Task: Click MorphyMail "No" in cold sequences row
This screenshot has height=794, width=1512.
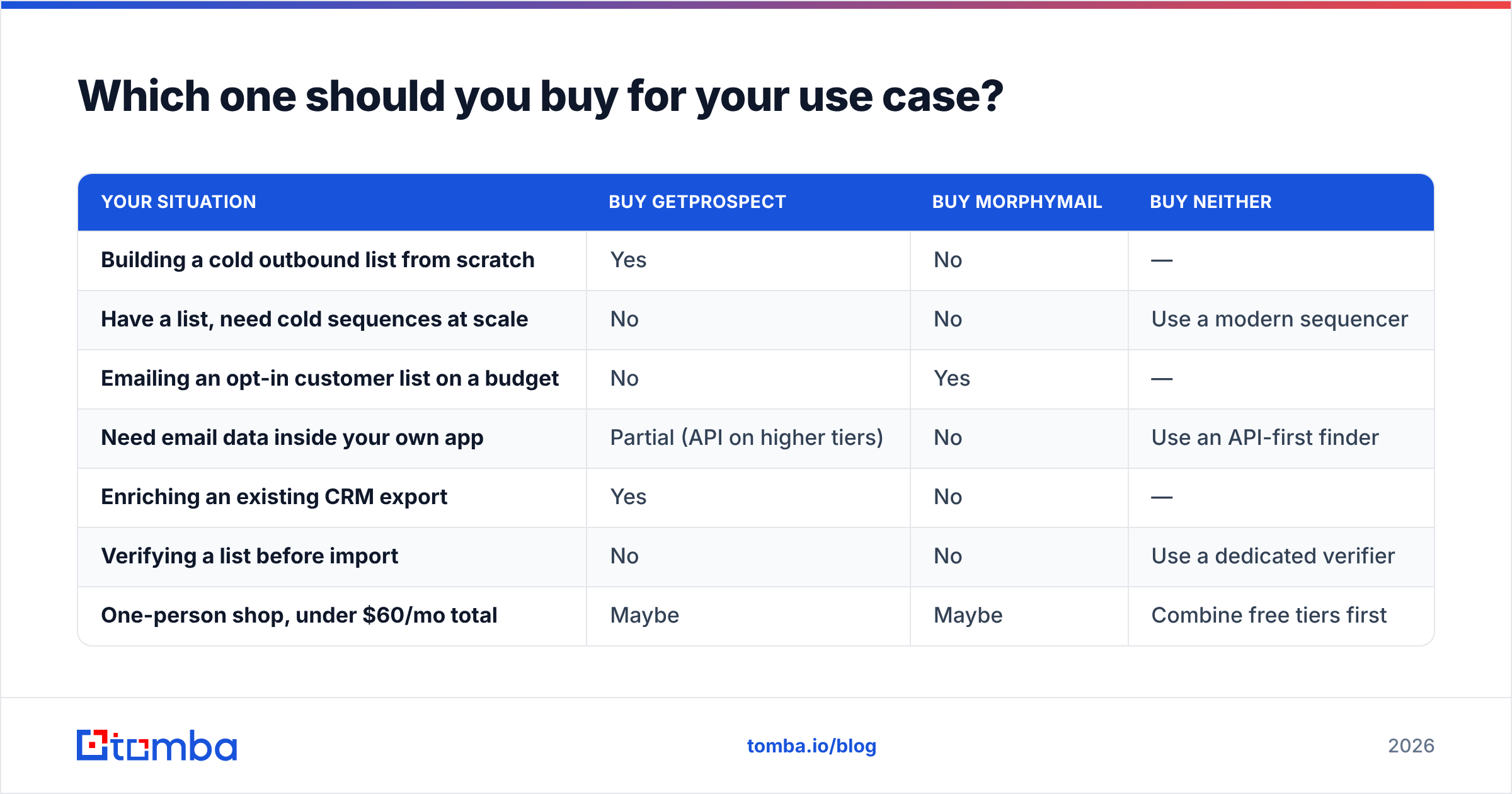Action: point(948,319)
